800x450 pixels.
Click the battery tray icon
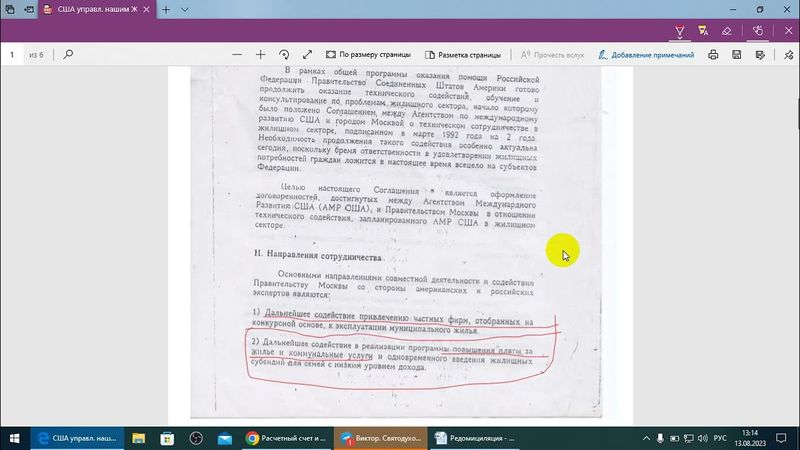click(674, 438)
